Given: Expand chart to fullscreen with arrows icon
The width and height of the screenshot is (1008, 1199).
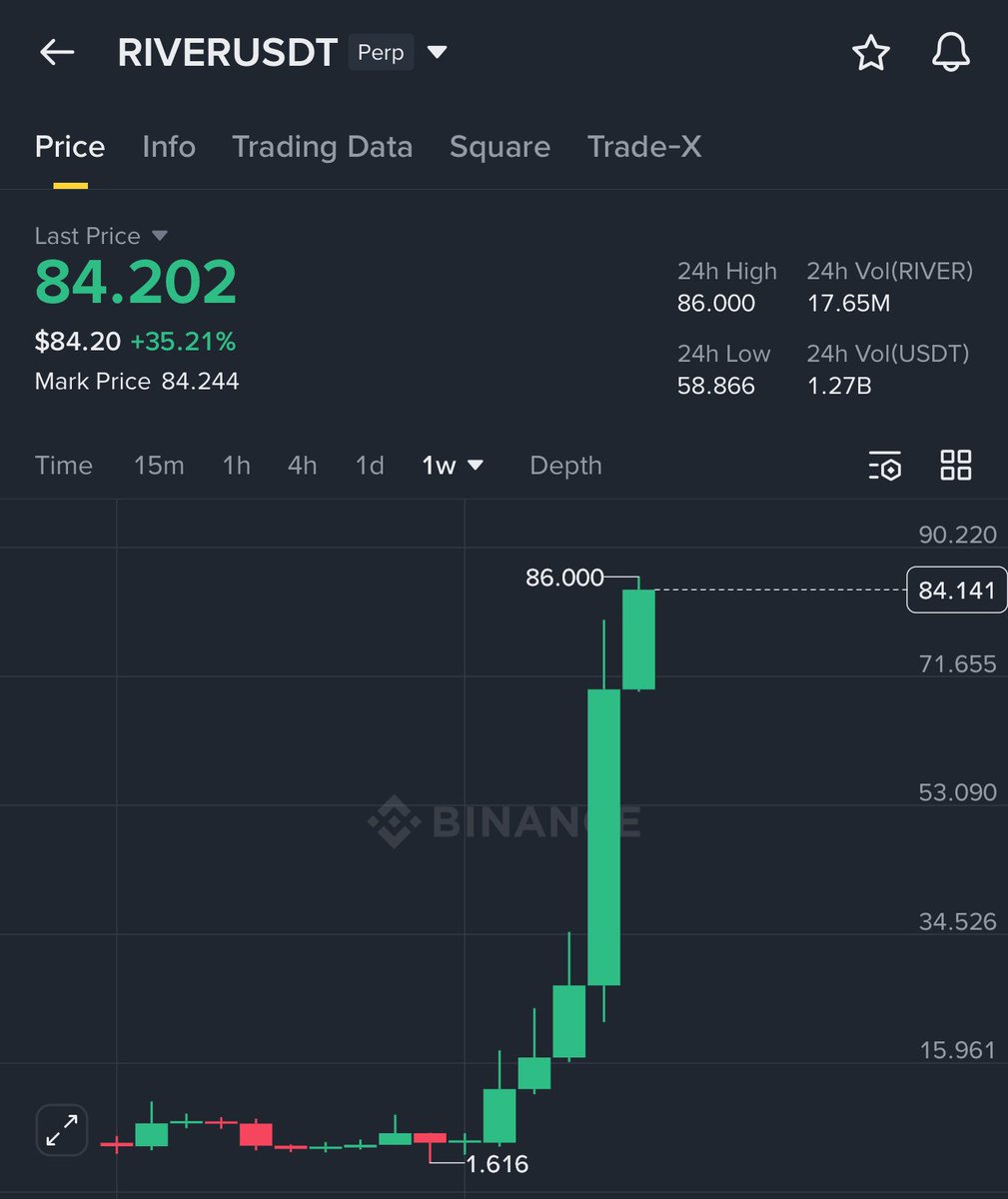Looking at the screenshot, I should pos(62,1131).
